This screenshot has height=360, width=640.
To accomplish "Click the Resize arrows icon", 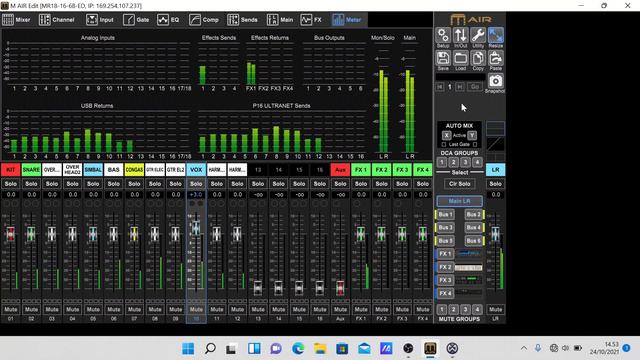I will [x=496, y=36].
